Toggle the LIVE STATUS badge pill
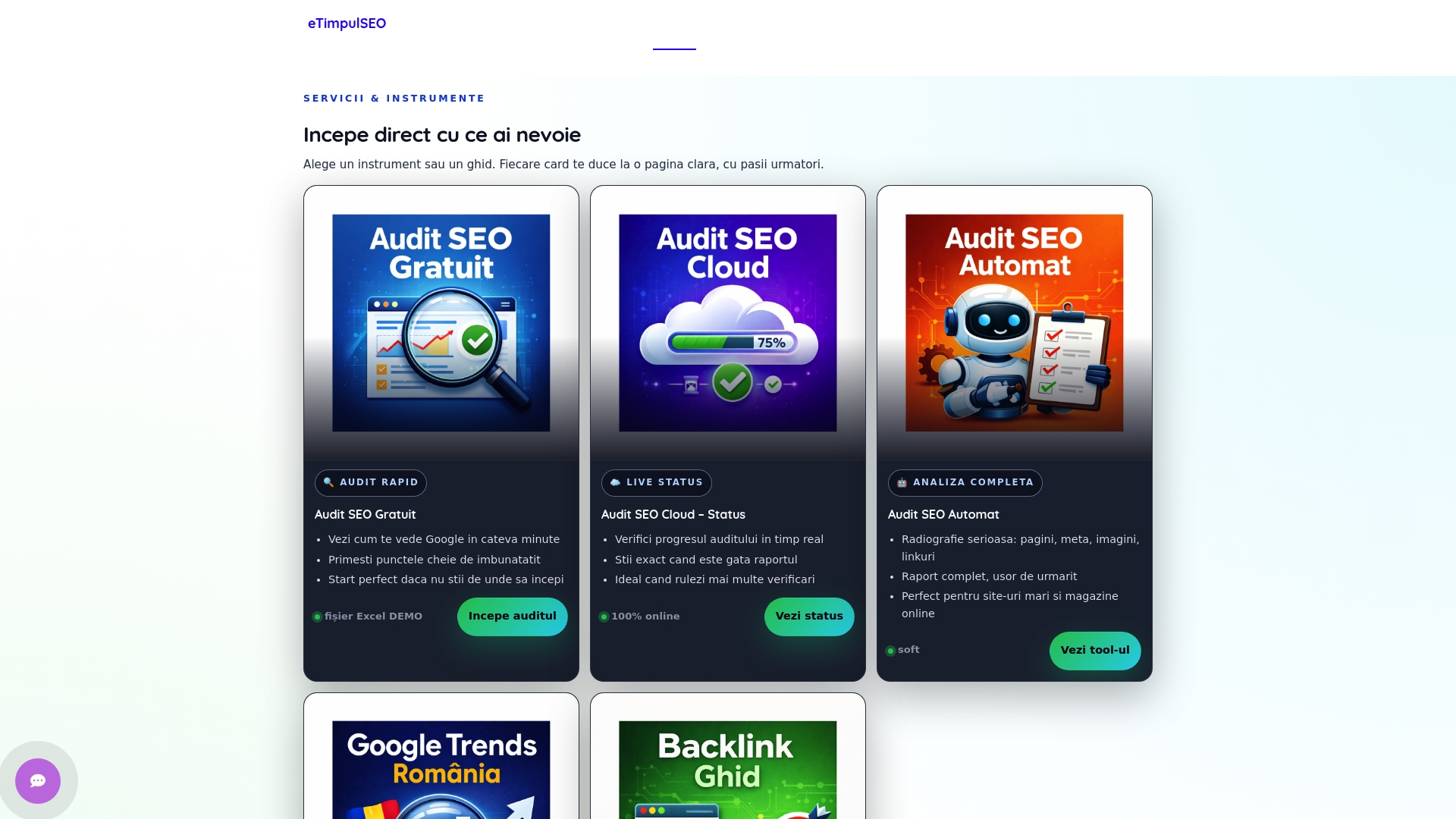The image size is (1456, 819). 656,482
